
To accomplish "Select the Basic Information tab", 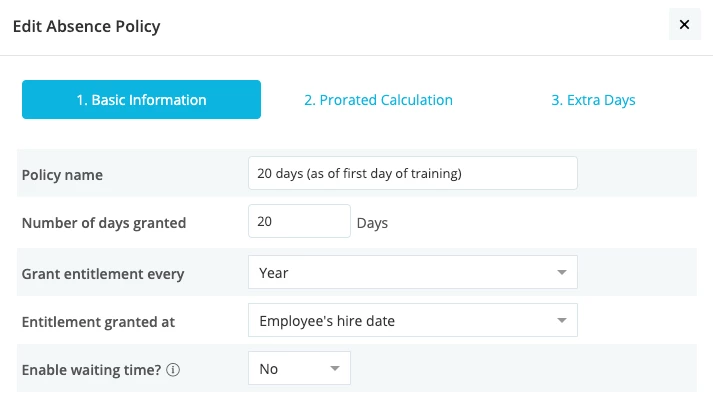I will click(x=141, y=100).
